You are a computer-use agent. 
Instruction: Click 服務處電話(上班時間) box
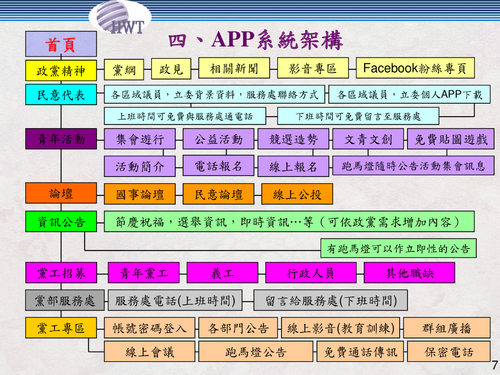pyautogui.click(x=175, y=300)
